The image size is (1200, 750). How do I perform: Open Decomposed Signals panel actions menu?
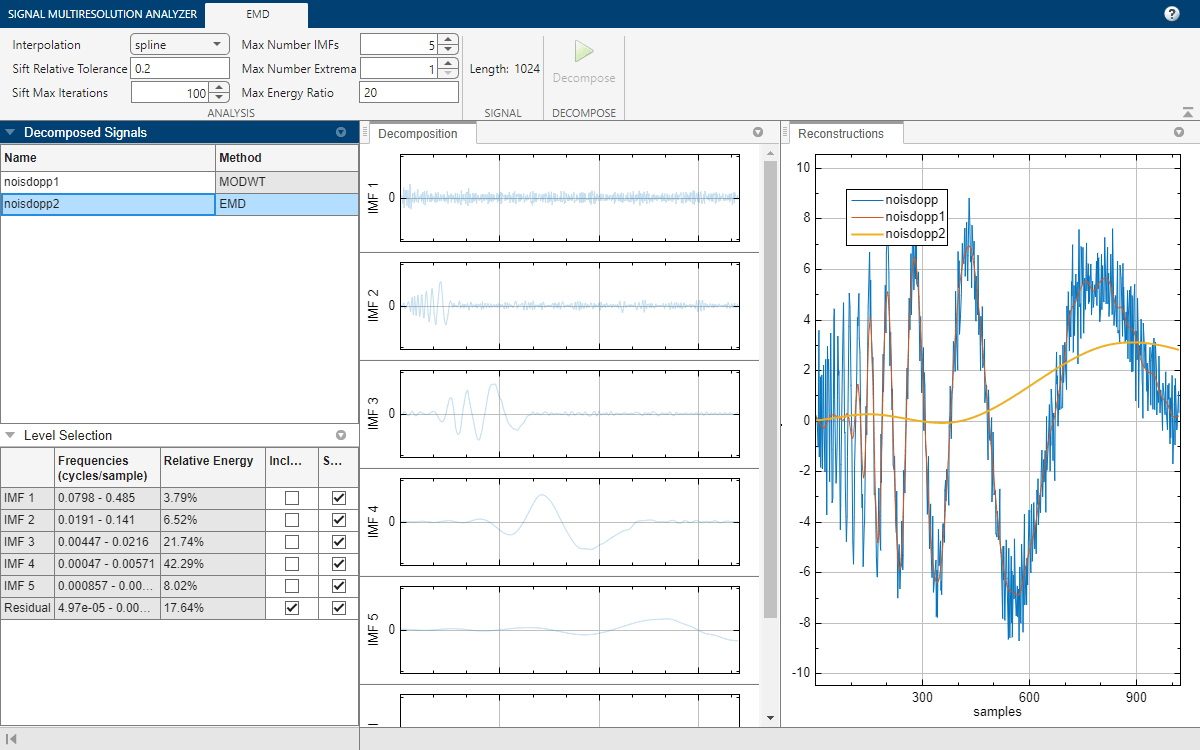point(341,132)
